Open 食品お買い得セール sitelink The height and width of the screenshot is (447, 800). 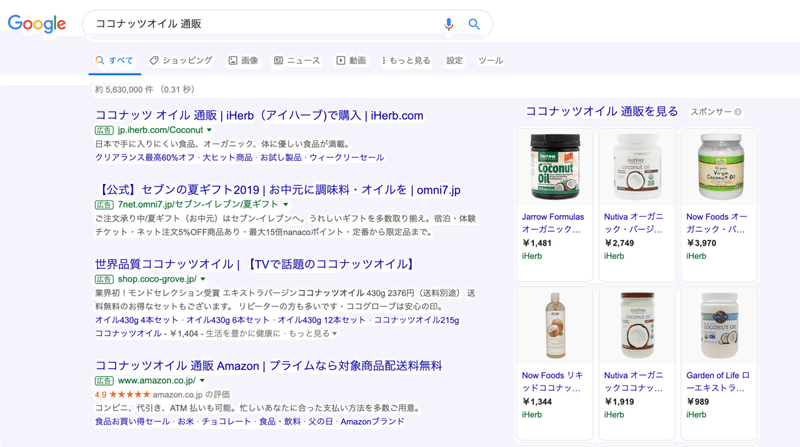[132, 421]
